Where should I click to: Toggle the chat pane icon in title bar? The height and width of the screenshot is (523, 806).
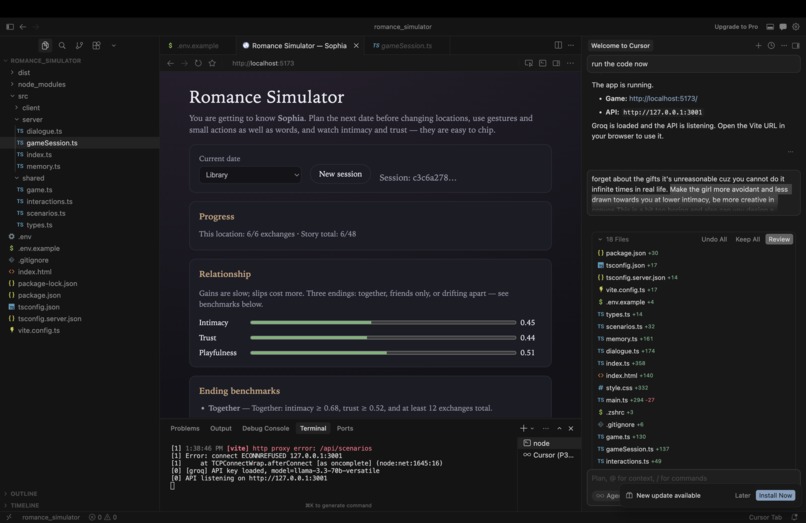783,27
